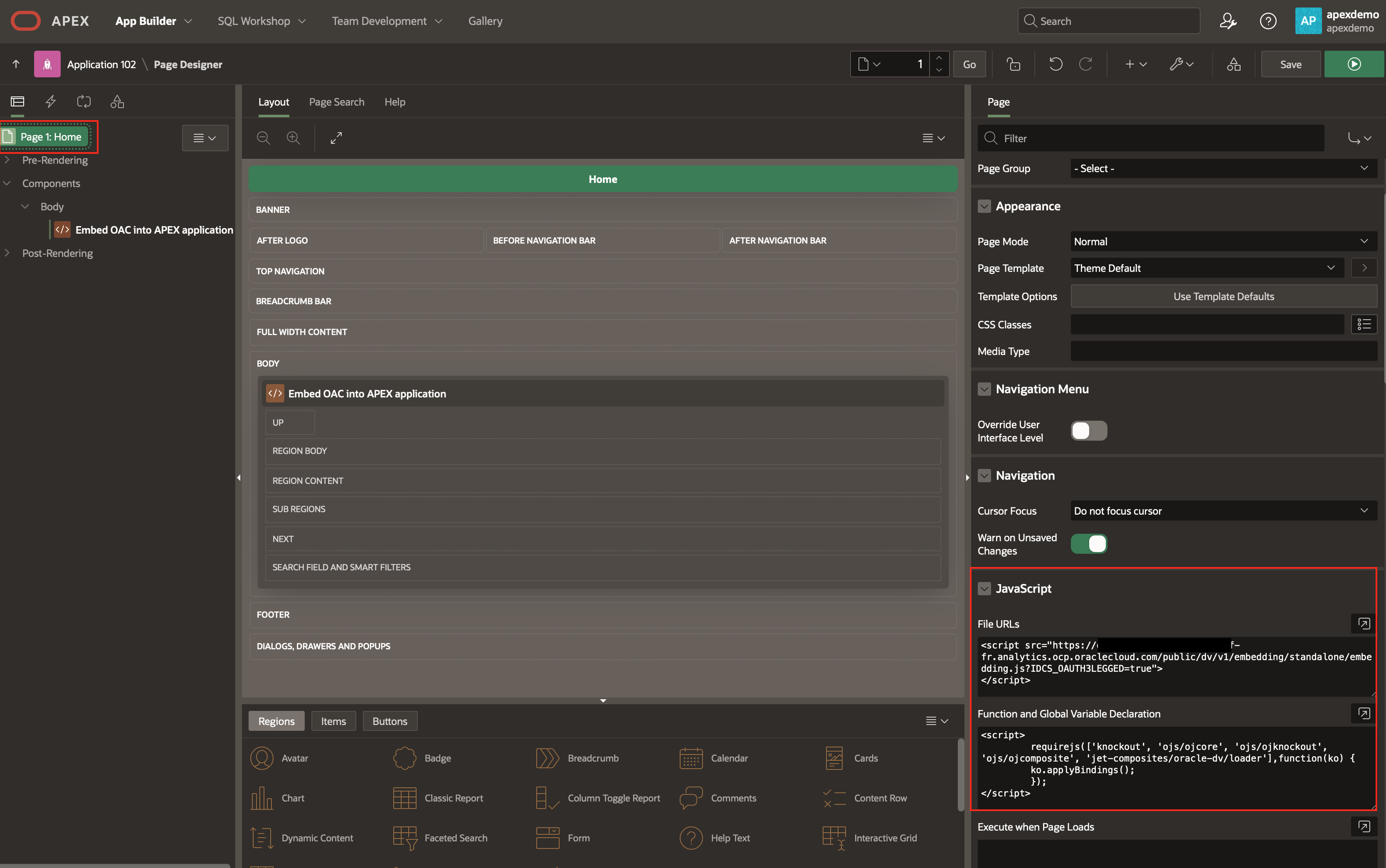This screenshot has height=868, width=1386.
Task: Open the Processing tab icon
Action: coord(84,101)
